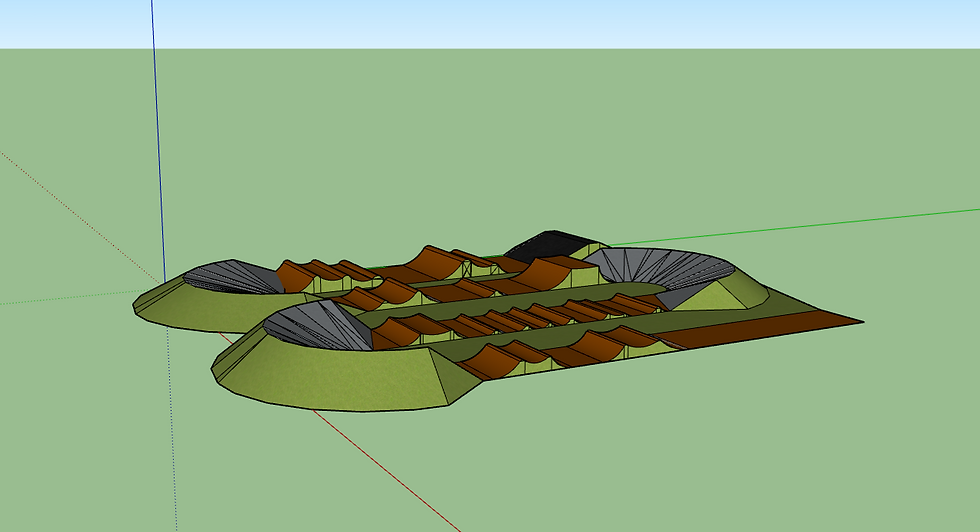Select the solid red axis line in the foreground

388,472
